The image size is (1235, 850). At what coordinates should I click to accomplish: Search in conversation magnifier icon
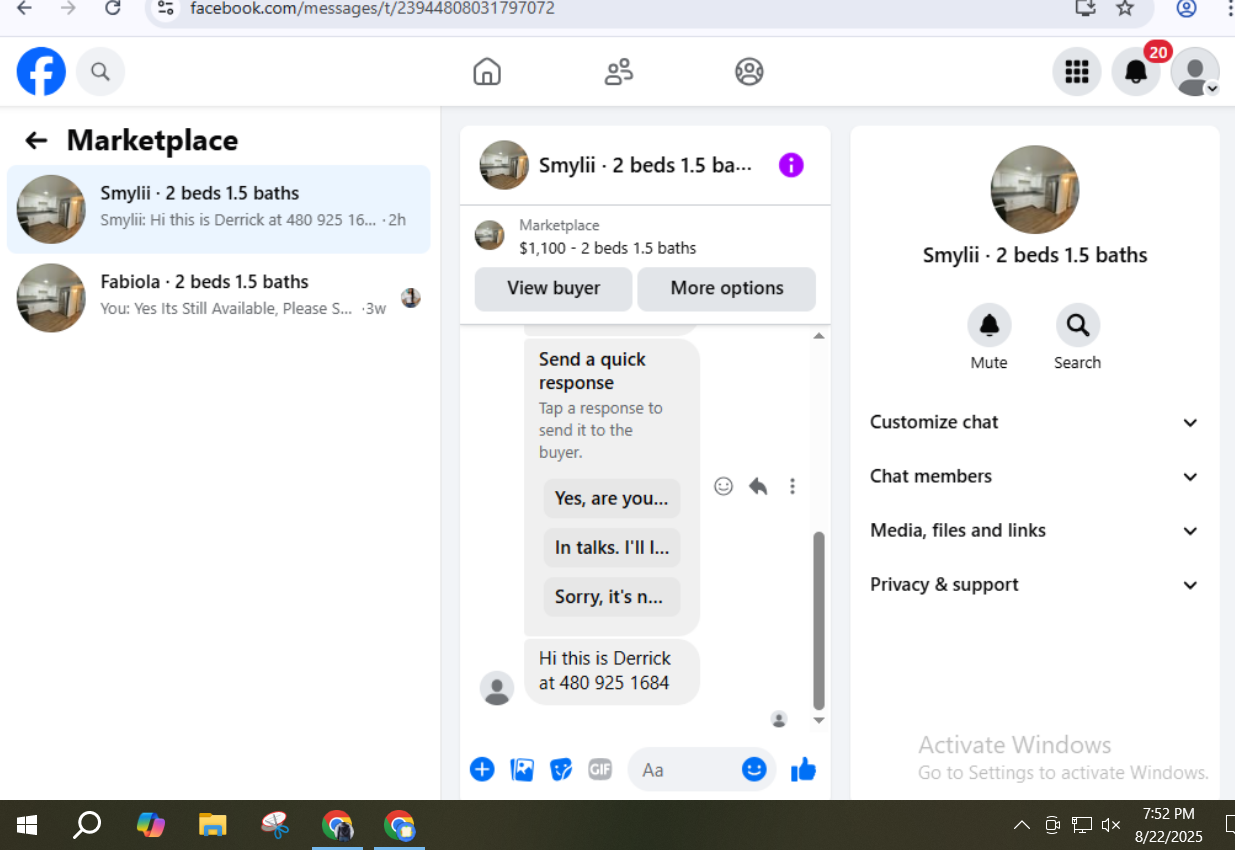(x=1078, y=325)
